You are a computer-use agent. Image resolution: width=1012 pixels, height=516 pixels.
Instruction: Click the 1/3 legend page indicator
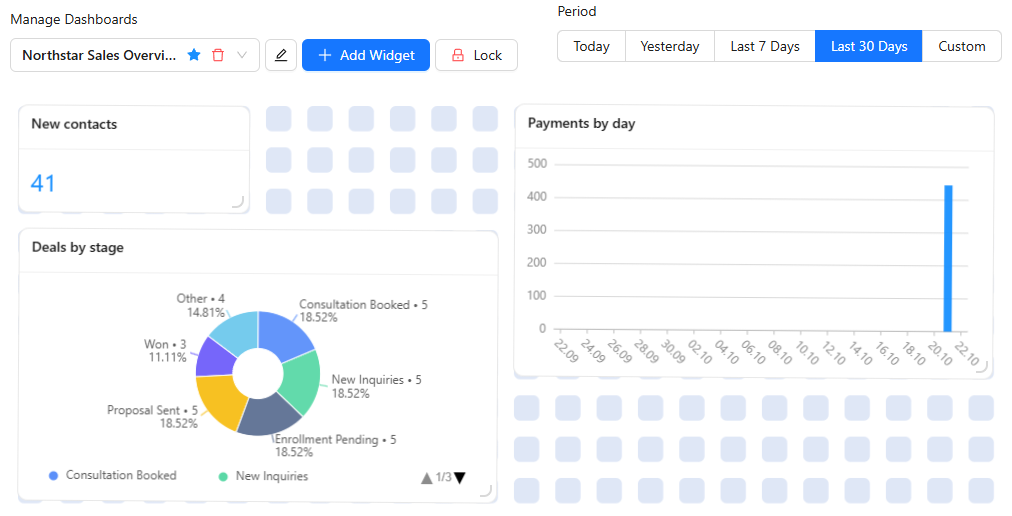[x=443, y=477]
